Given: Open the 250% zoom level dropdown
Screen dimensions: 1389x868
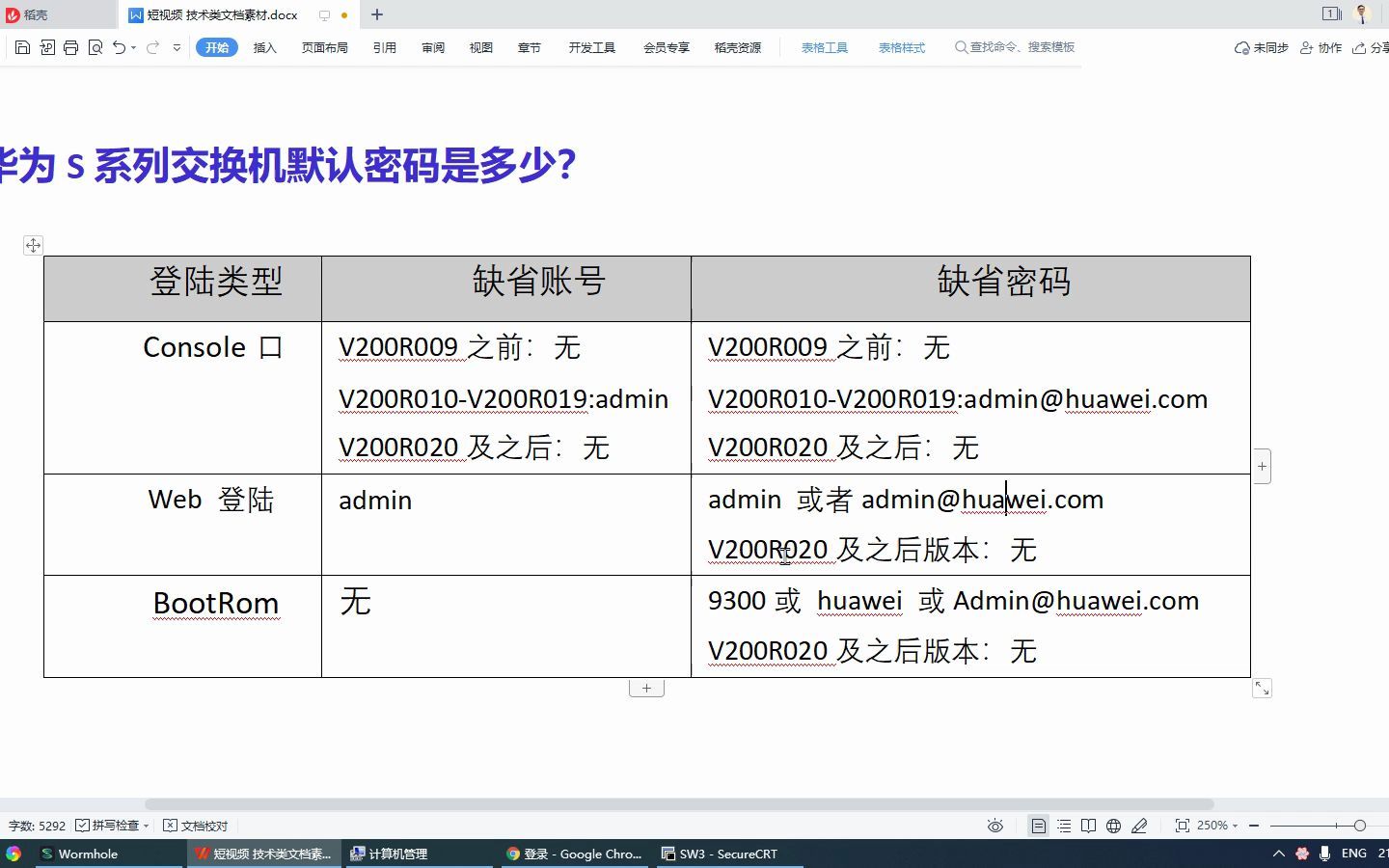Looking at the screenshot, I should [x=1217, y=827].
